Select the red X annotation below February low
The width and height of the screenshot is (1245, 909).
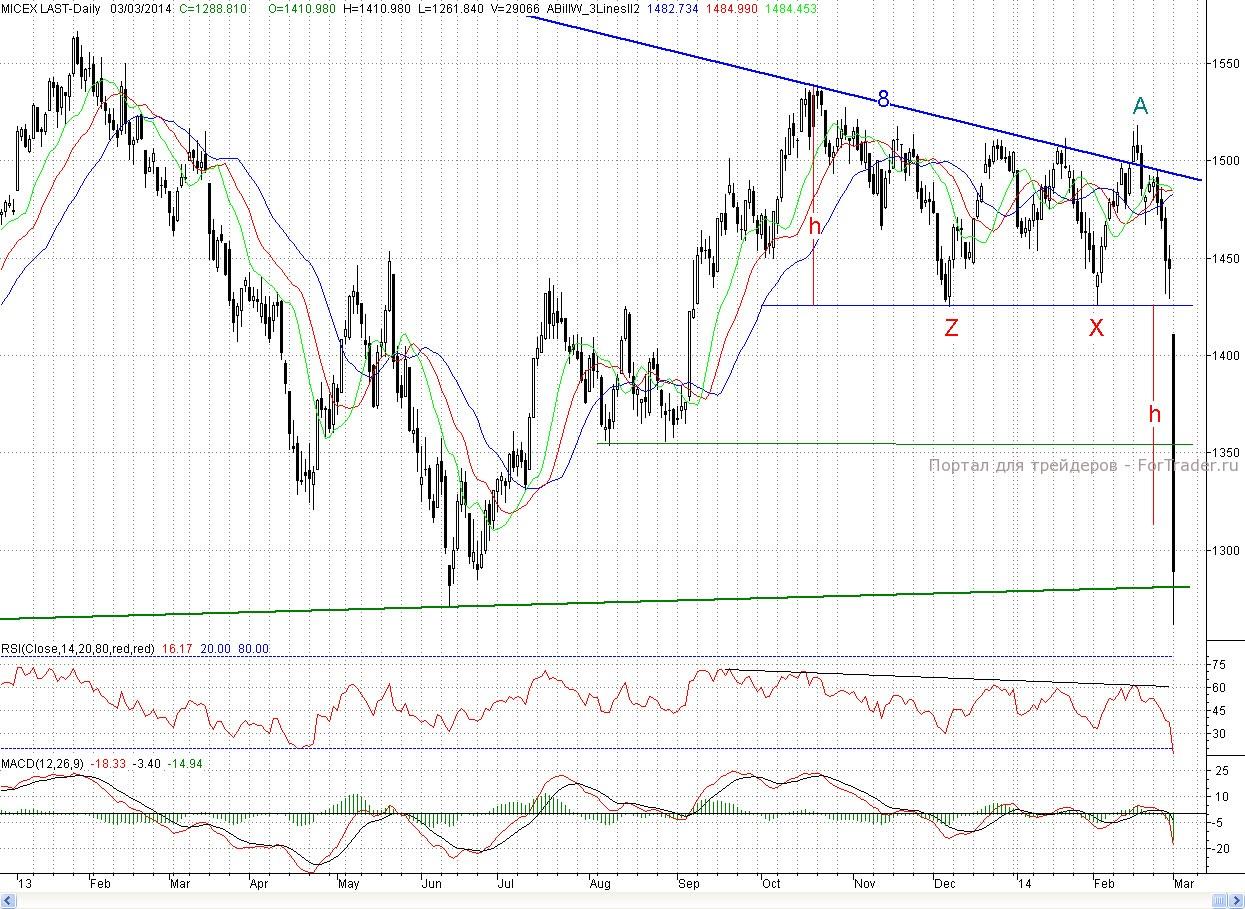pos(1096,327)
